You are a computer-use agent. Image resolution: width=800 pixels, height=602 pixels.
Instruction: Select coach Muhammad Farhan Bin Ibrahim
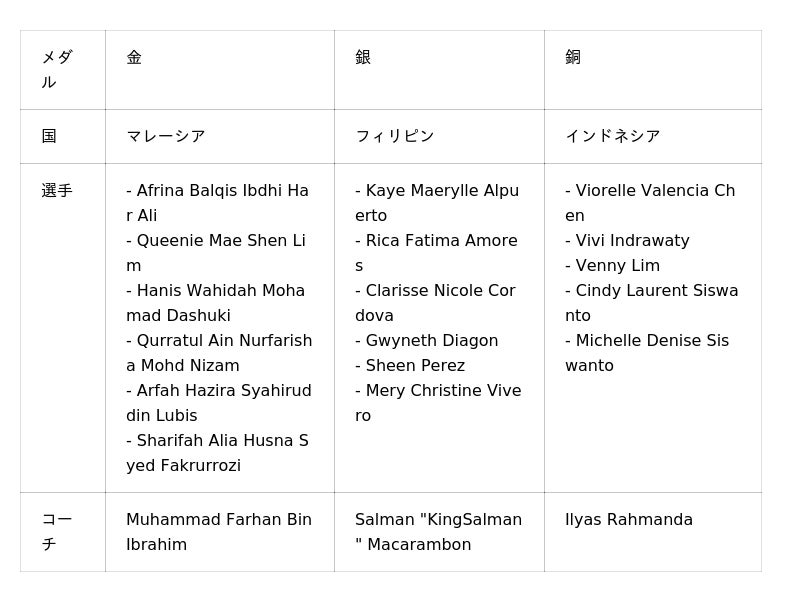click(219, 532)
